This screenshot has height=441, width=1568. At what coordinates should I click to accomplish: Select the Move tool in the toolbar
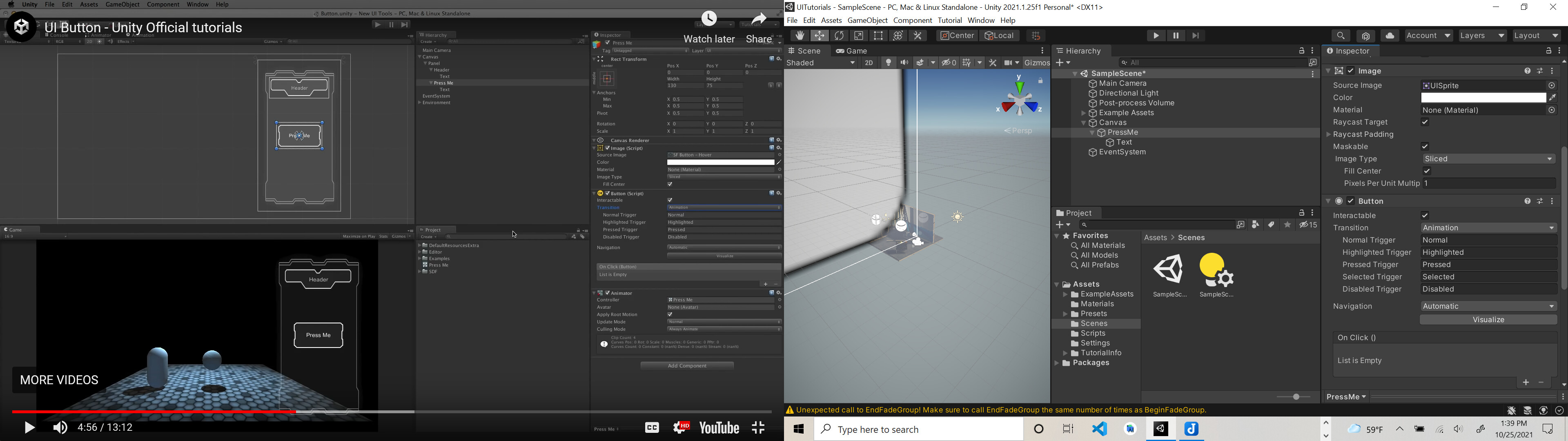point(819,36)
